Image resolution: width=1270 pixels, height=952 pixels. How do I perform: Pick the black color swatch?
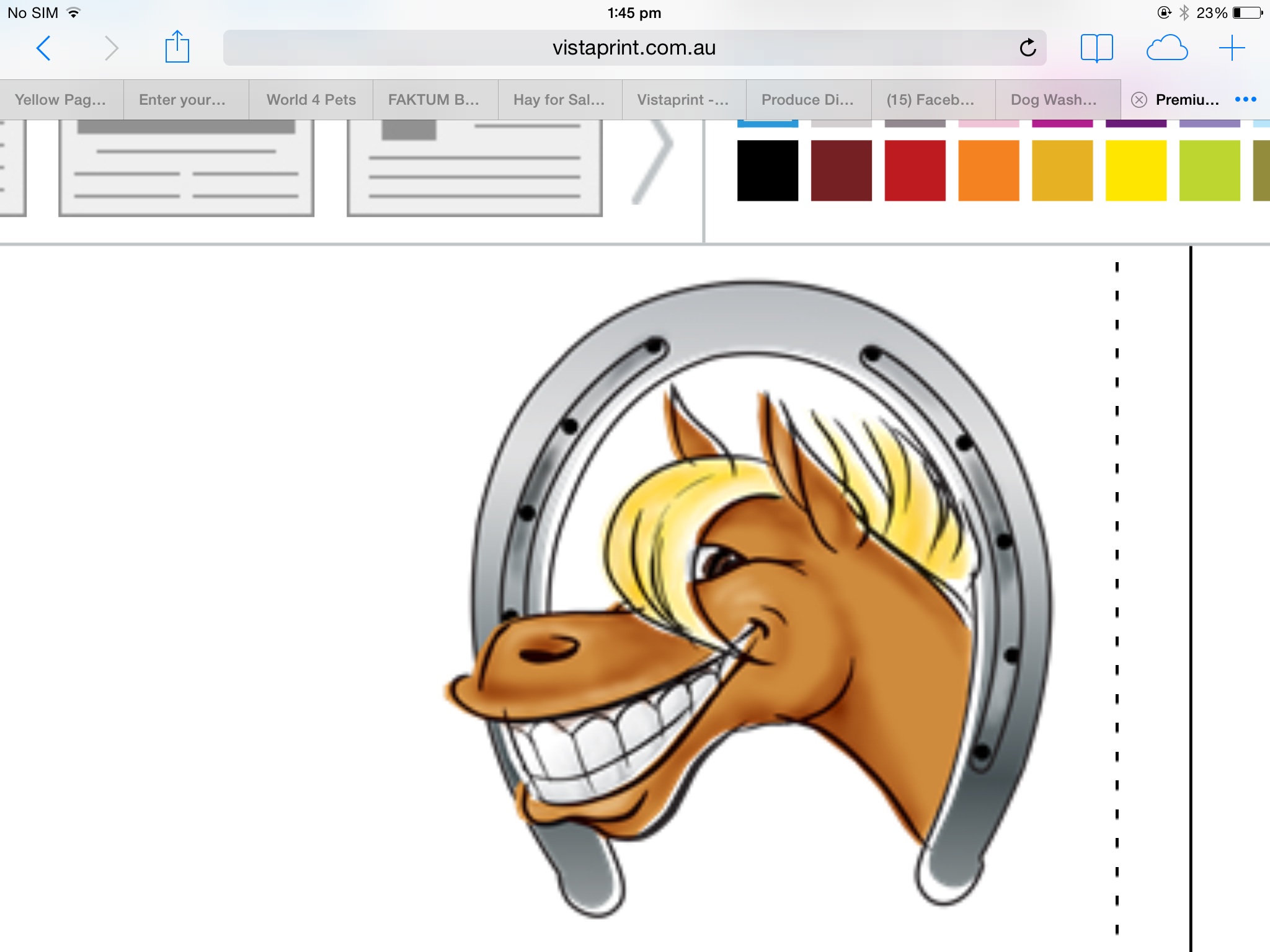point(767,170)
